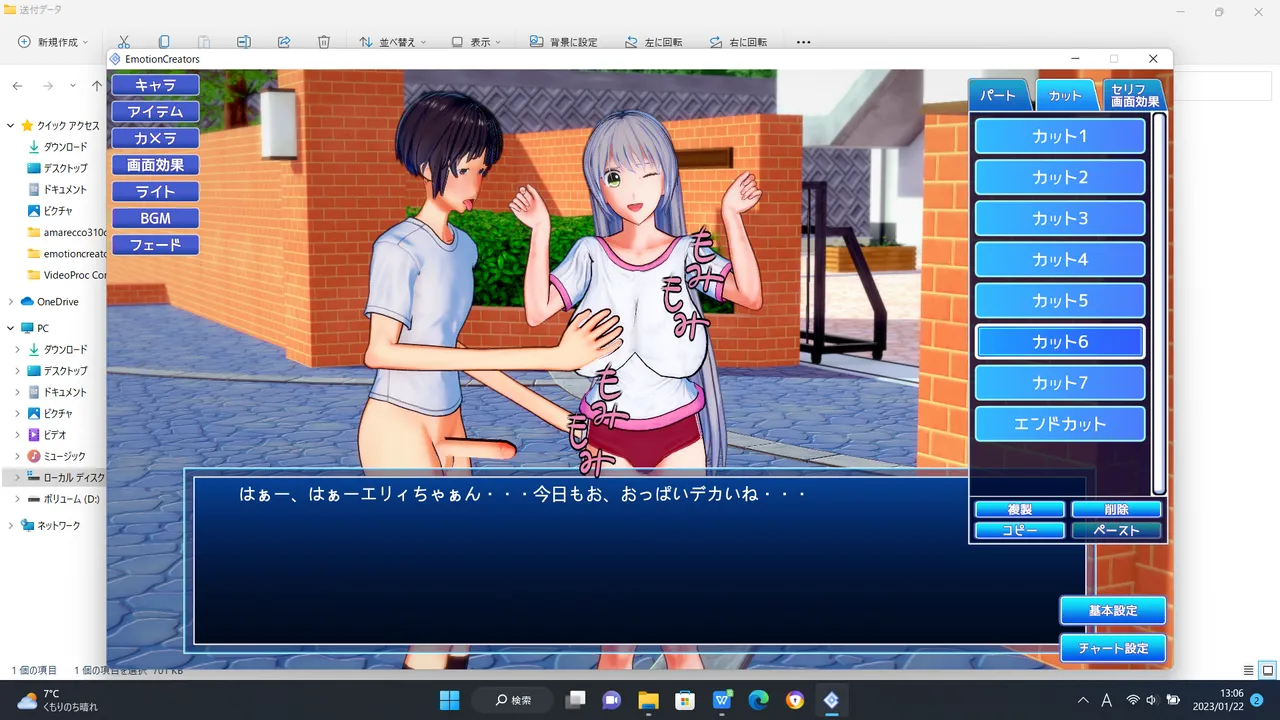
Task: Click the Copy icon in Explorer toolbar
Action: coord(164,42)
